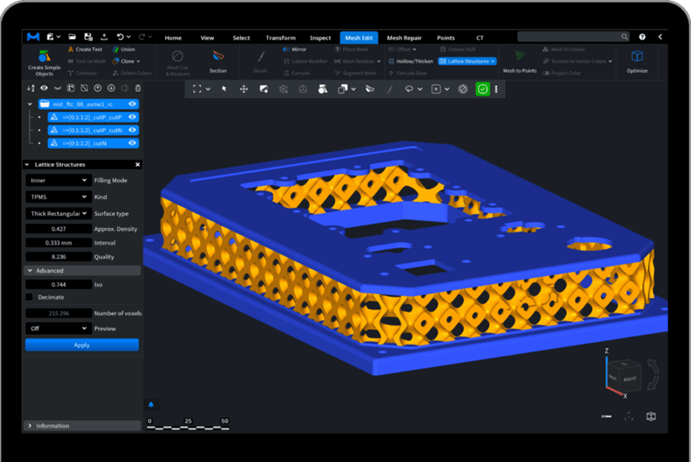
Task: Click the Union boolean tool
Action: pyautogui.click(x=125, y=49)
